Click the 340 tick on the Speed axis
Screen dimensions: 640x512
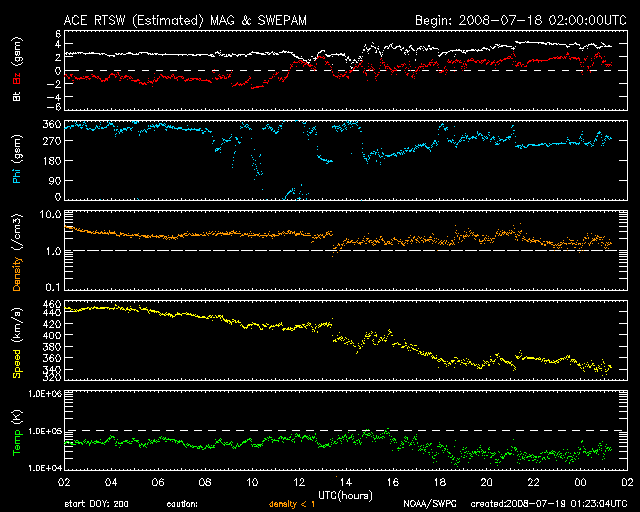52,370
